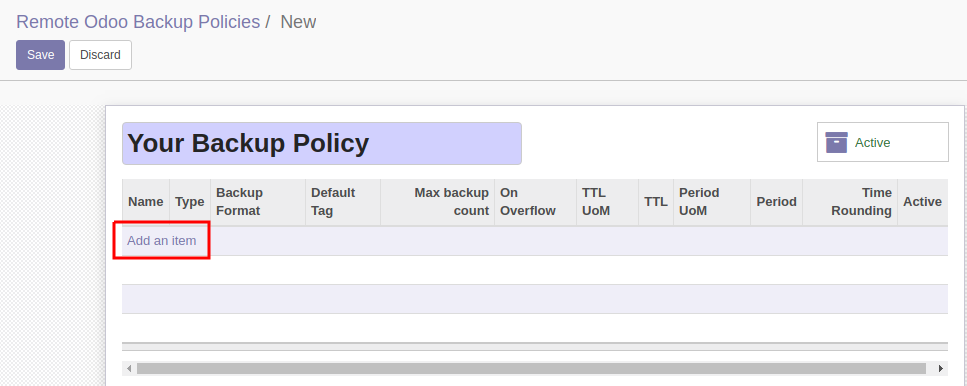The width and height of the screenshot is (967, 386).
Task: Click the archive box icon beside Active
Action: point(836,142)
